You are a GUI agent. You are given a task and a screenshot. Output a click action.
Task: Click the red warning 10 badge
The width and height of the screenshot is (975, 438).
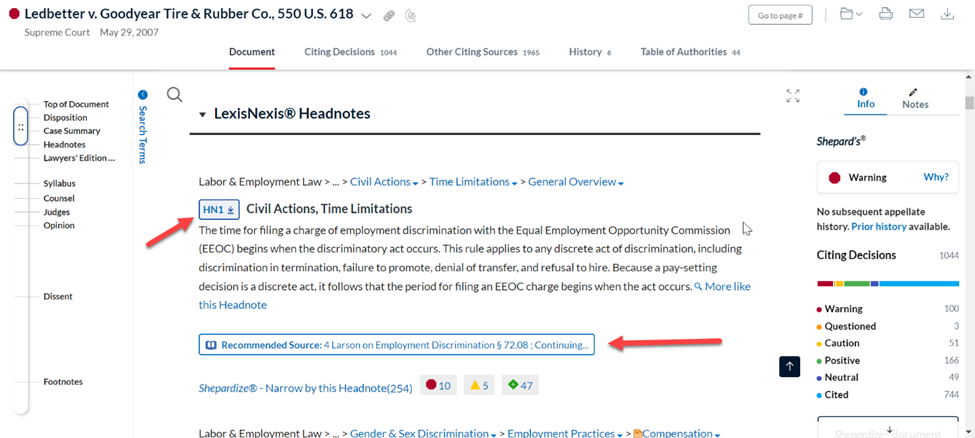(x=438, y=385)
